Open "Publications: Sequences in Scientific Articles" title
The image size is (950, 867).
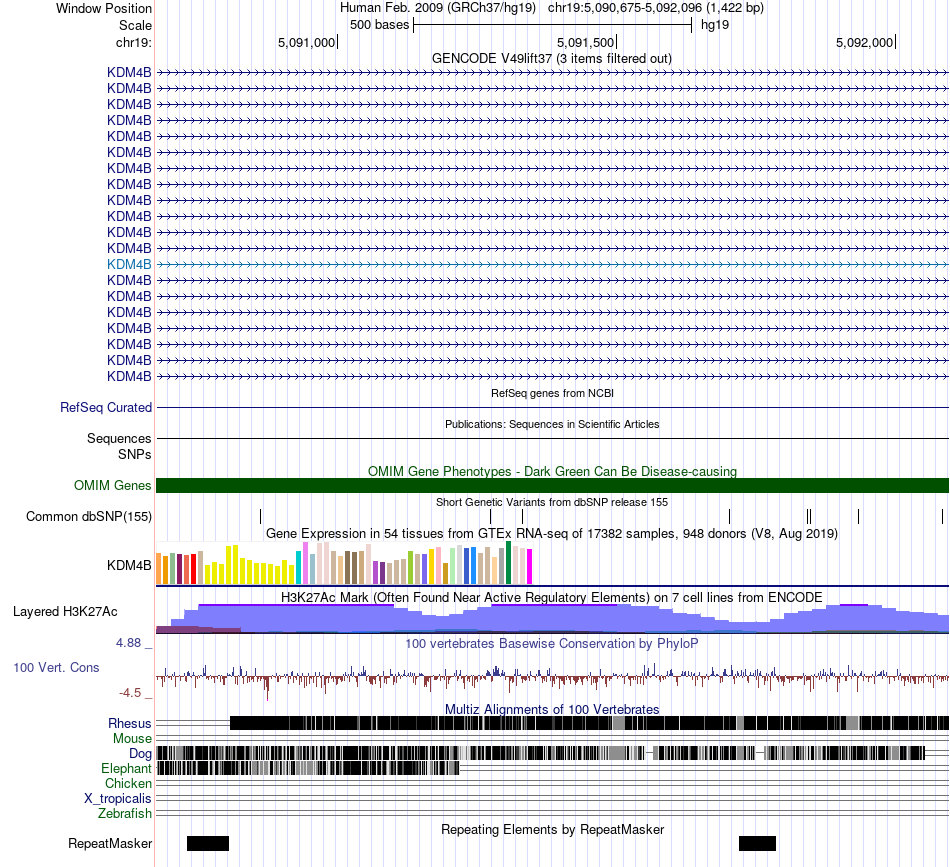point(552,424)
